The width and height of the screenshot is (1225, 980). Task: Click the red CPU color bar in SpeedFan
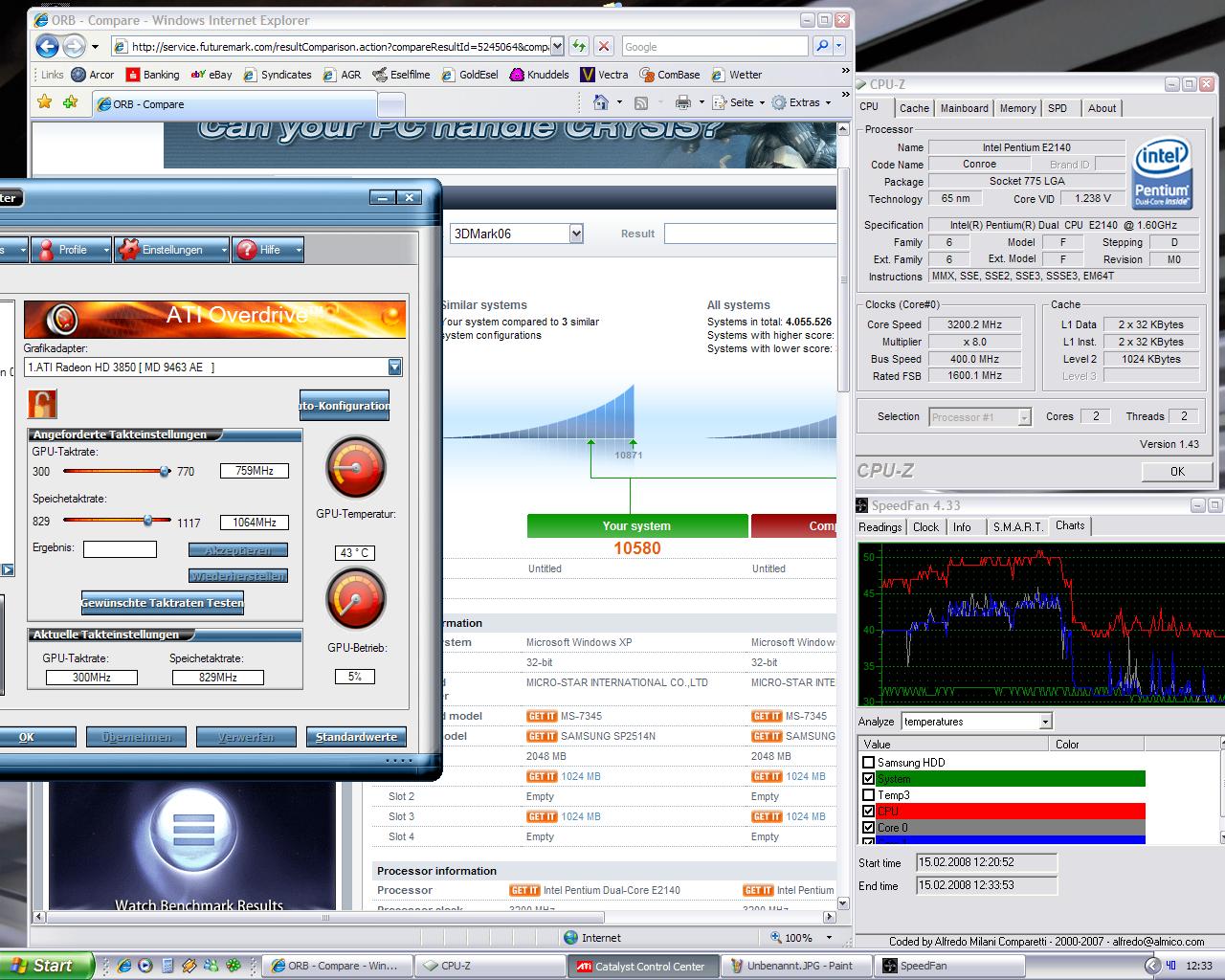click(x=1011, y=812)
